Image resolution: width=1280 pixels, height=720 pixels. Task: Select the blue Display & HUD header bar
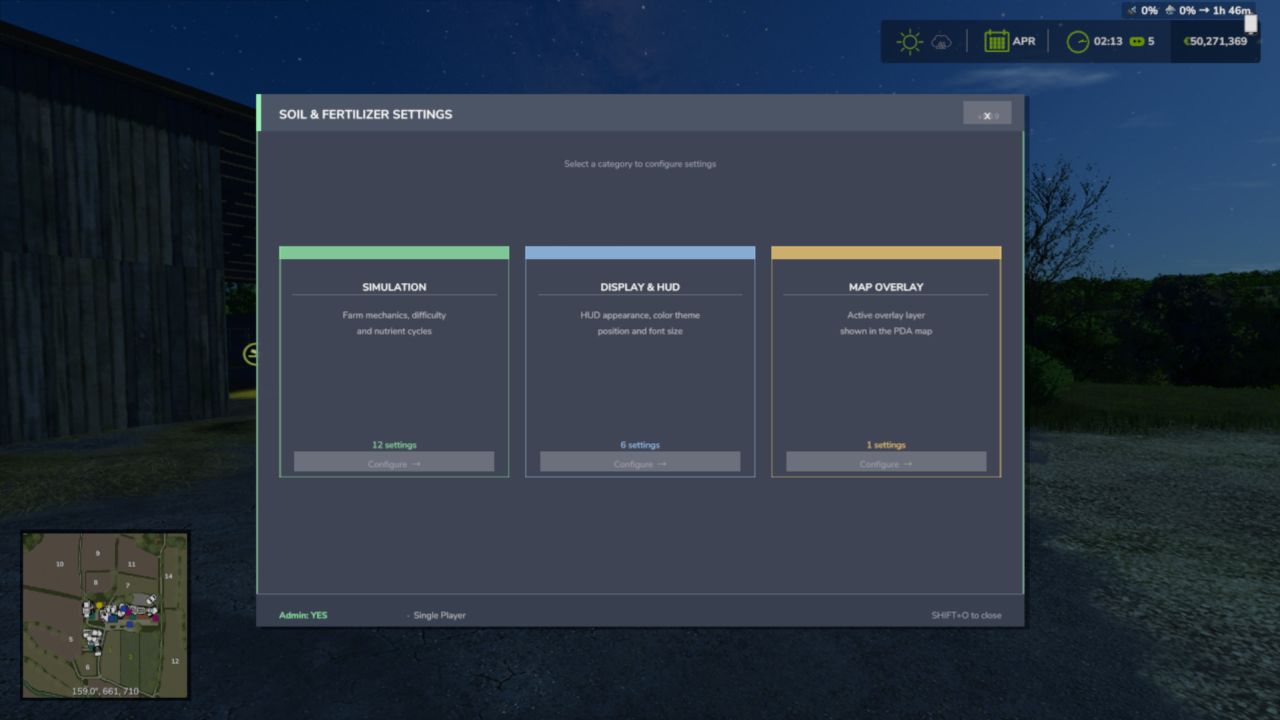[640, 253]
